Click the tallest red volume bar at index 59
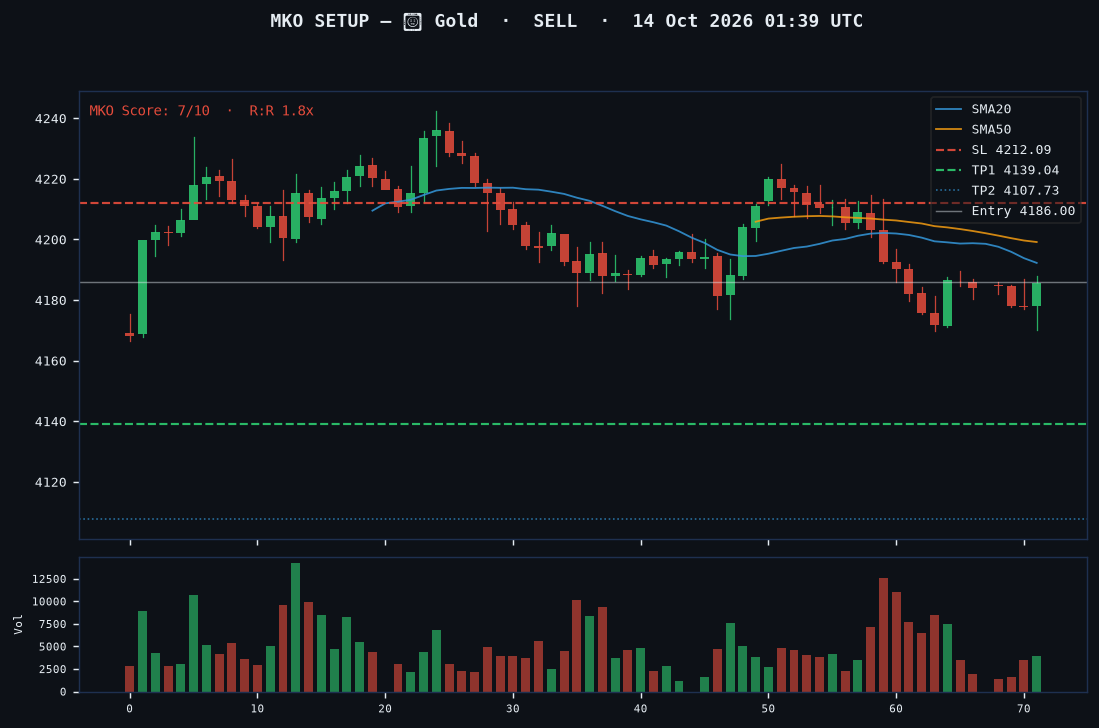 (883, 635)
